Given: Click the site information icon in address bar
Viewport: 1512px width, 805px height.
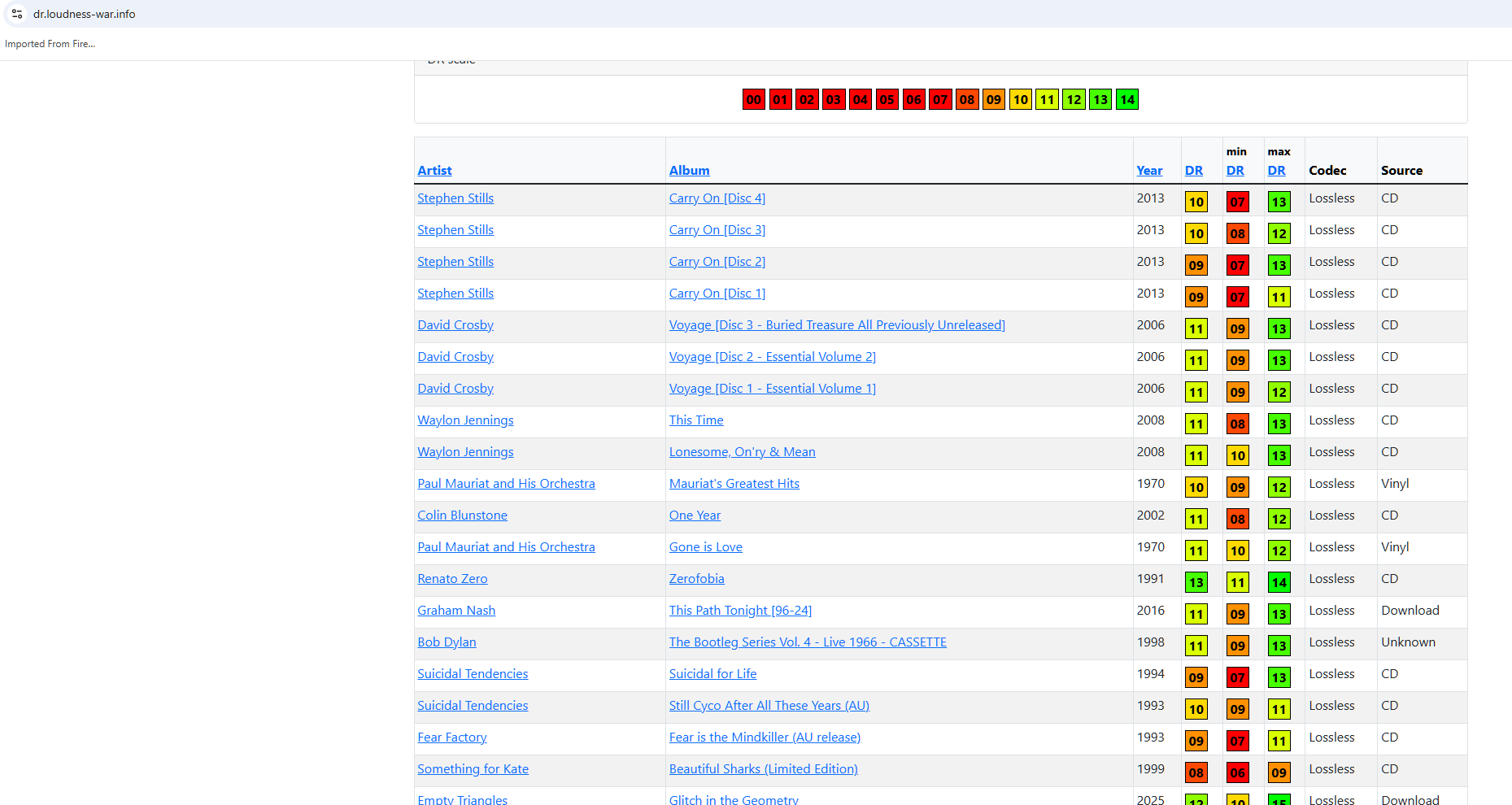Looking at the screenshot, I should 17,14.
